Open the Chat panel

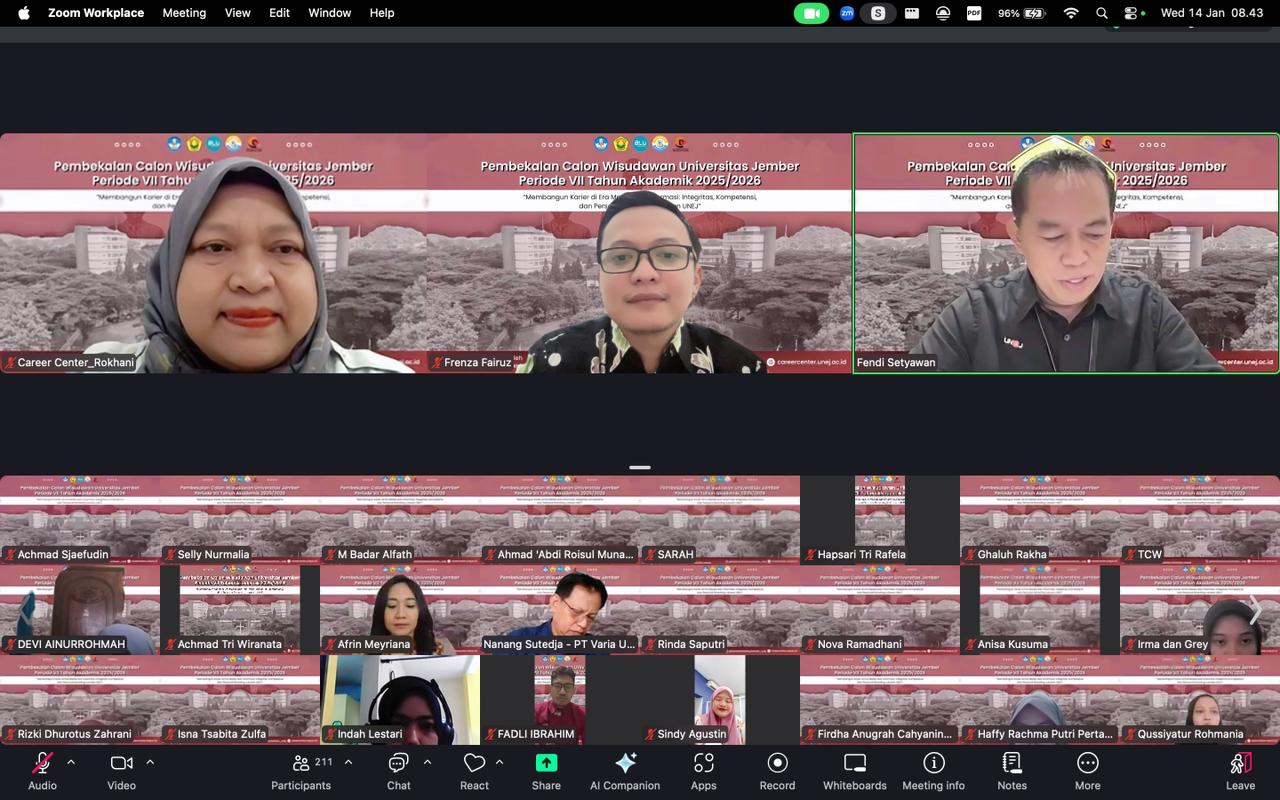pyautogui.click(x=398, y=770)
